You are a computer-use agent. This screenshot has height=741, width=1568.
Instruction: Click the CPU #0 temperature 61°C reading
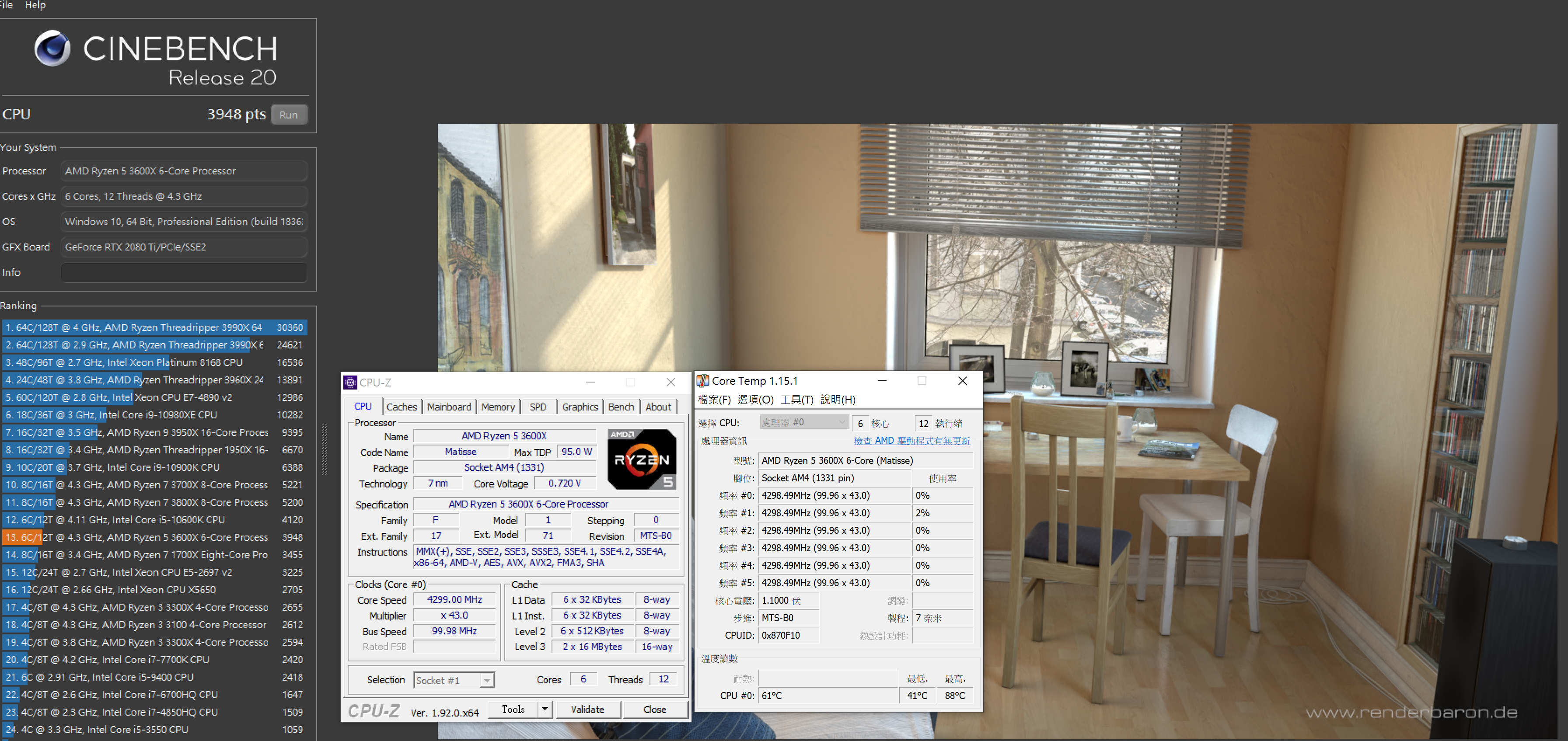pyautogui.click(x=828, y=696)
